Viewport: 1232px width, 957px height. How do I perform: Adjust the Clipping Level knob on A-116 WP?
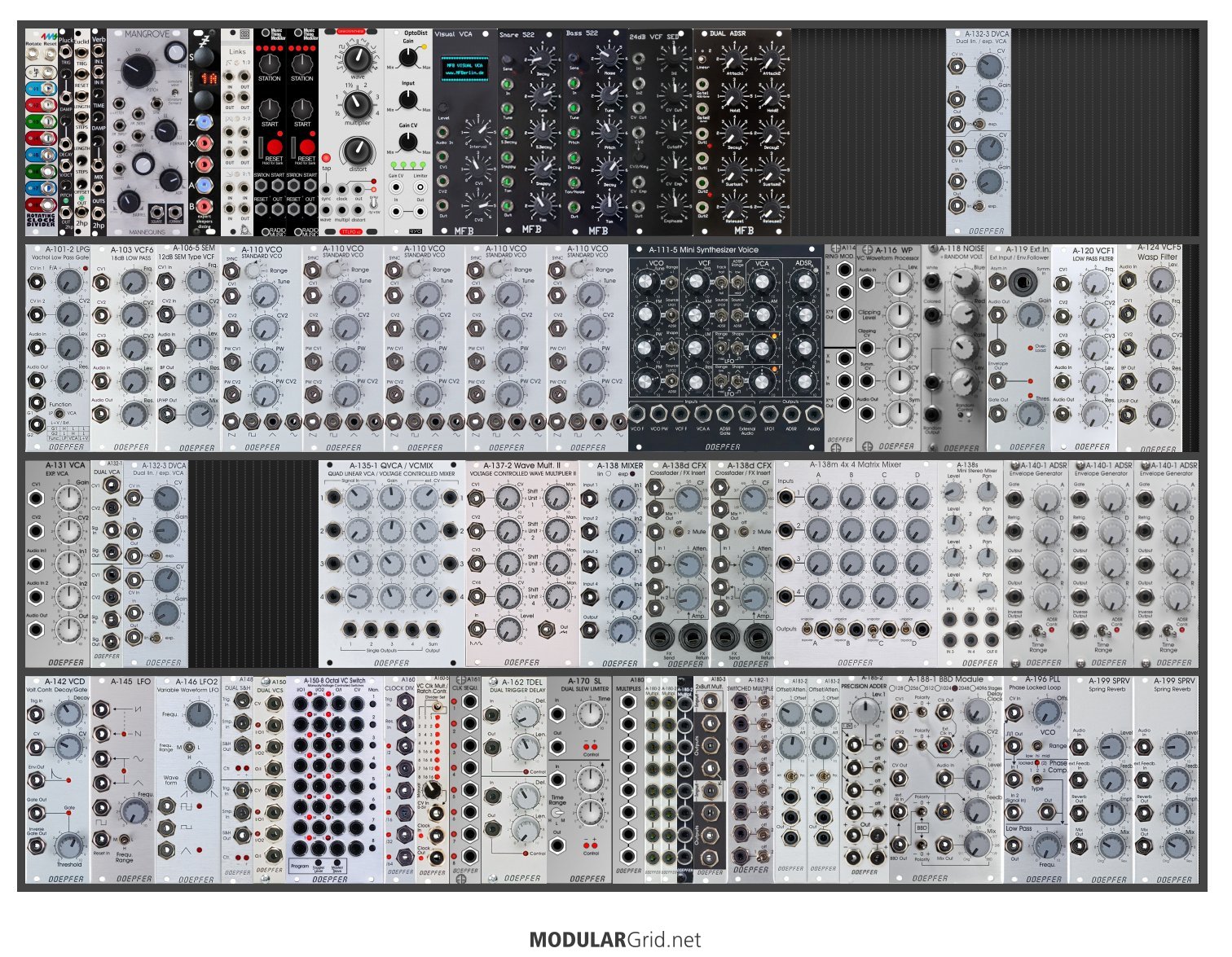[x=900, y=314]
